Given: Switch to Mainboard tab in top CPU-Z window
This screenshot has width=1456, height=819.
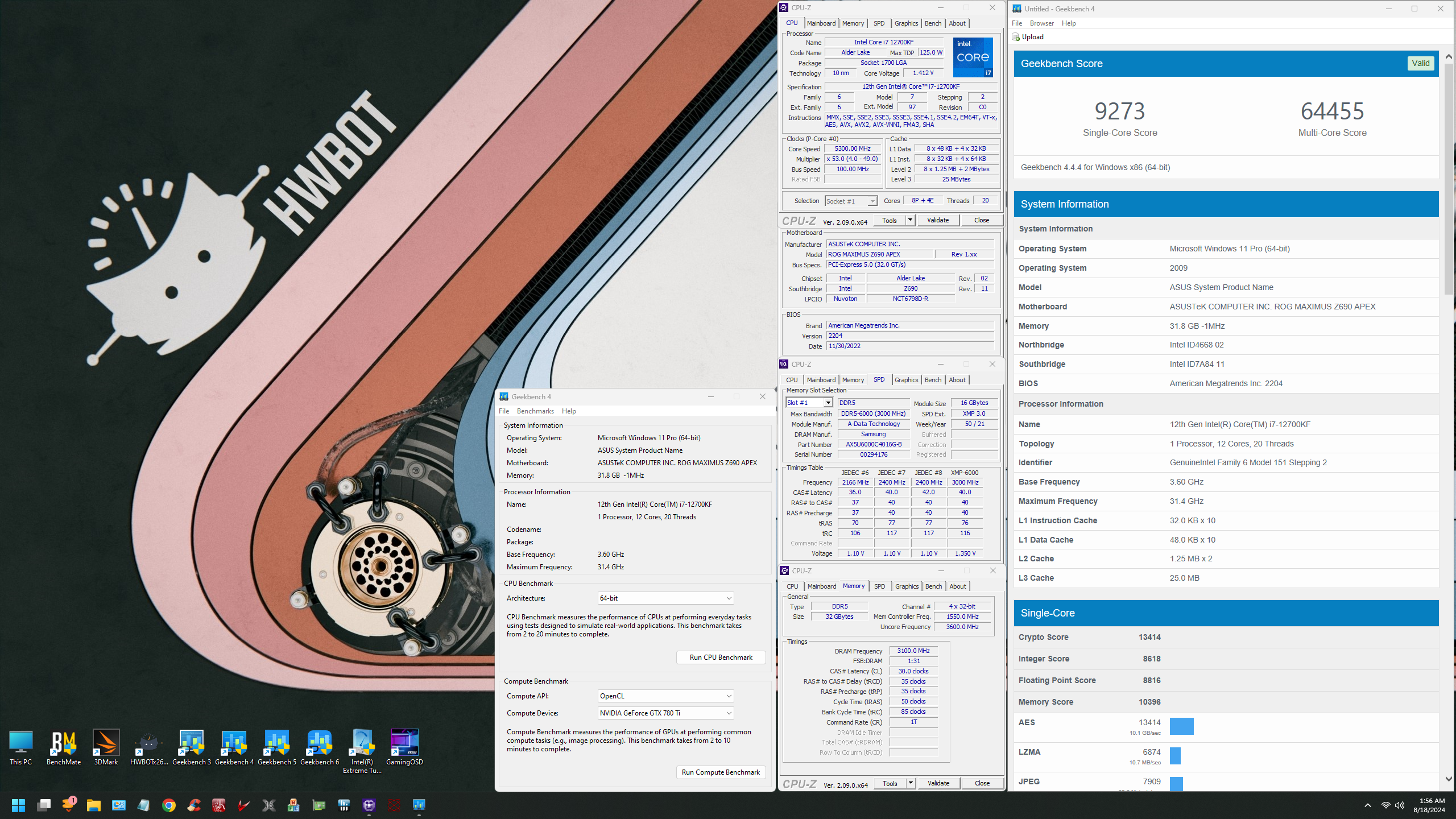Looking at the screenshot, I should tap(821, 23).
